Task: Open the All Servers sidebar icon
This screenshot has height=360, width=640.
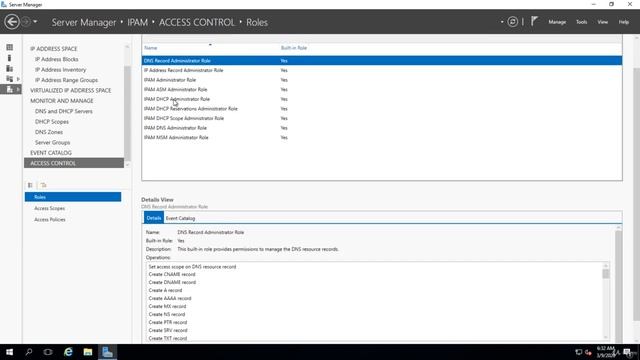Action: tap(9, 68)
